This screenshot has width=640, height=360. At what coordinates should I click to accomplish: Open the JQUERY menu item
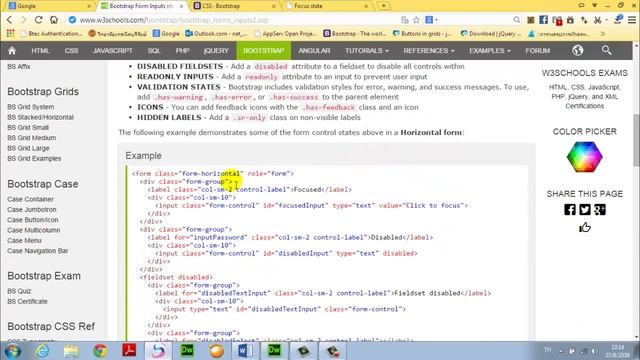point(216,51)
